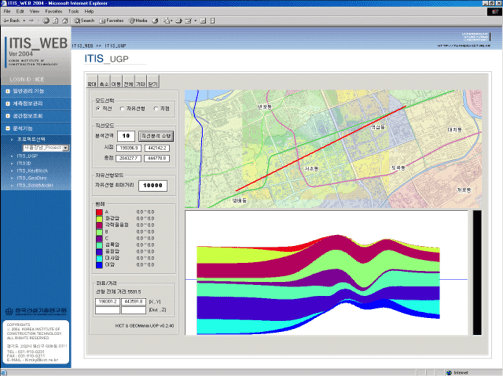Screen dimensions: 503x376
Task: Select the third mode radio button
Action: 156,109
